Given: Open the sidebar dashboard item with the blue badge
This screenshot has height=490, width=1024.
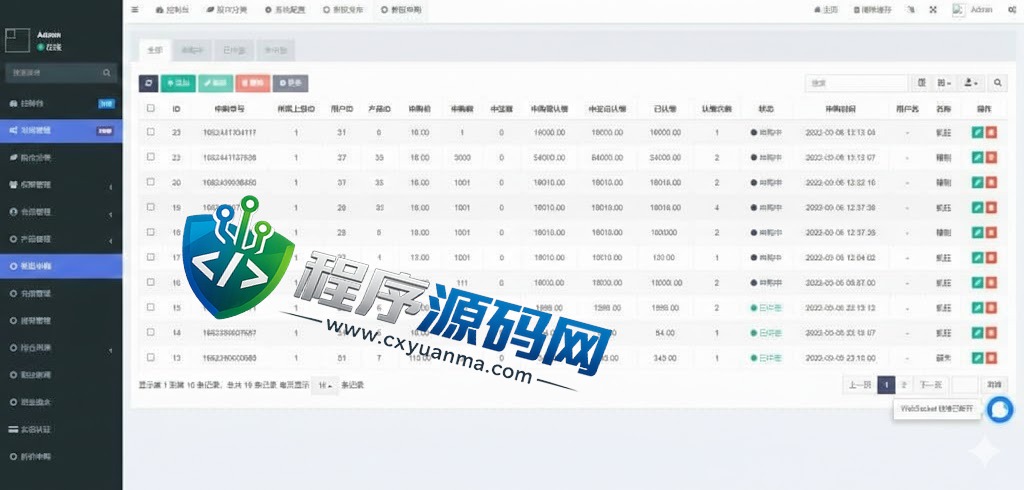Looking at the screenshot, I should 61,103.
